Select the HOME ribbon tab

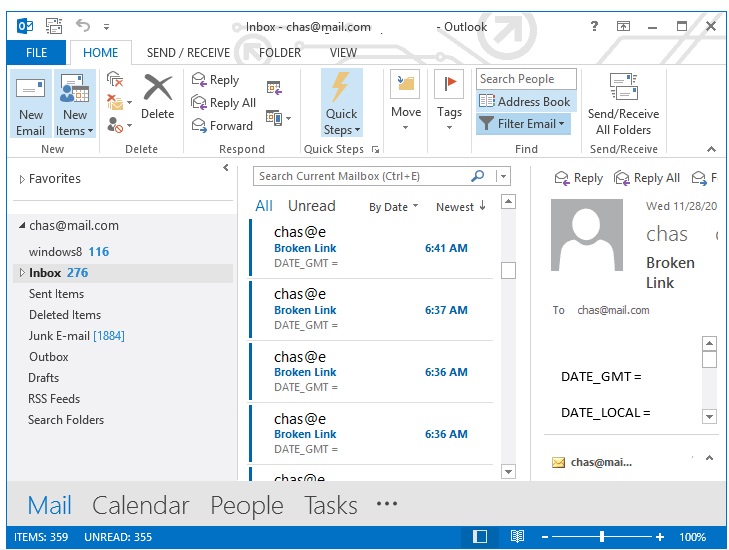100,53
